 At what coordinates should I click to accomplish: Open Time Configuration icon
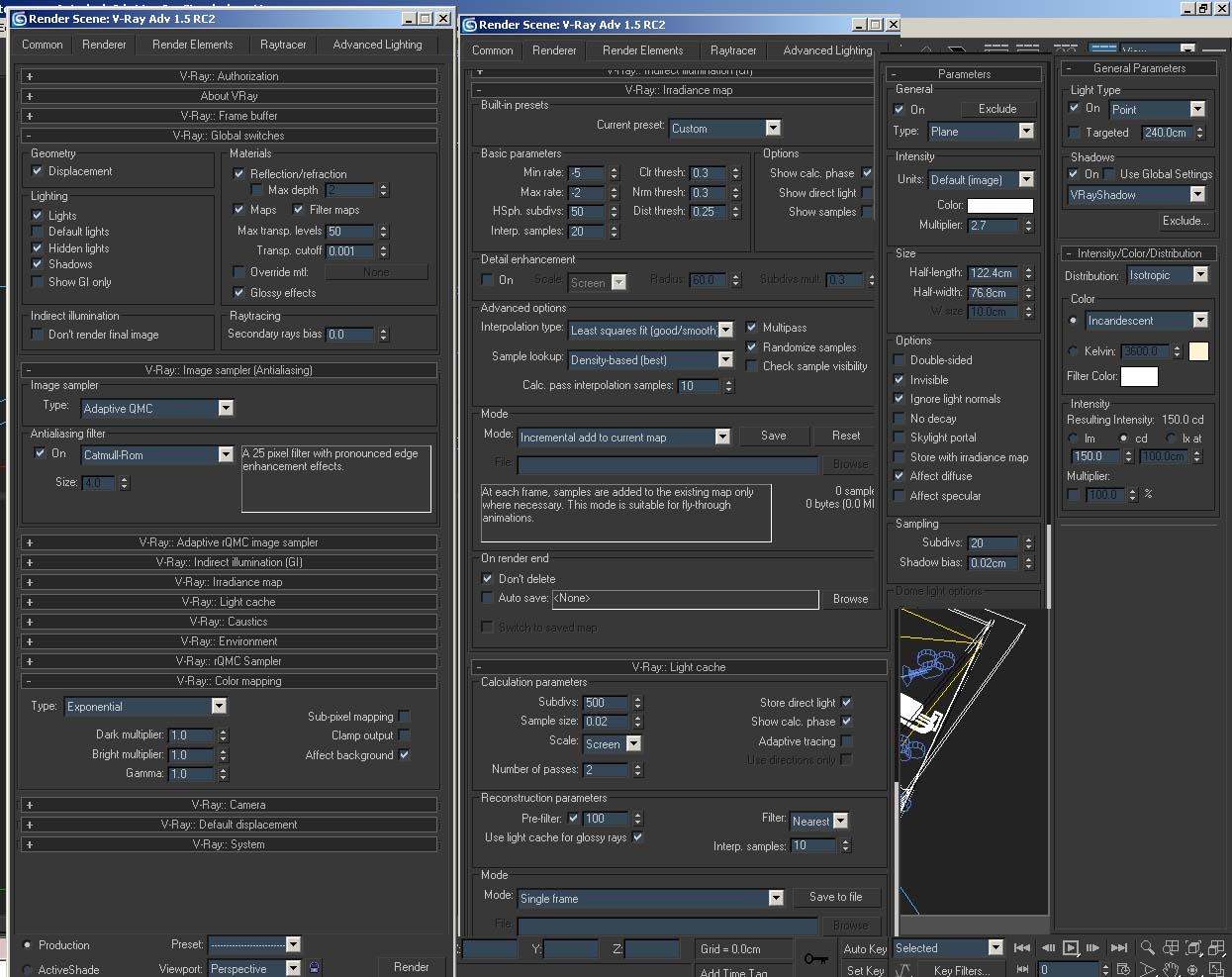[1123, 970]
